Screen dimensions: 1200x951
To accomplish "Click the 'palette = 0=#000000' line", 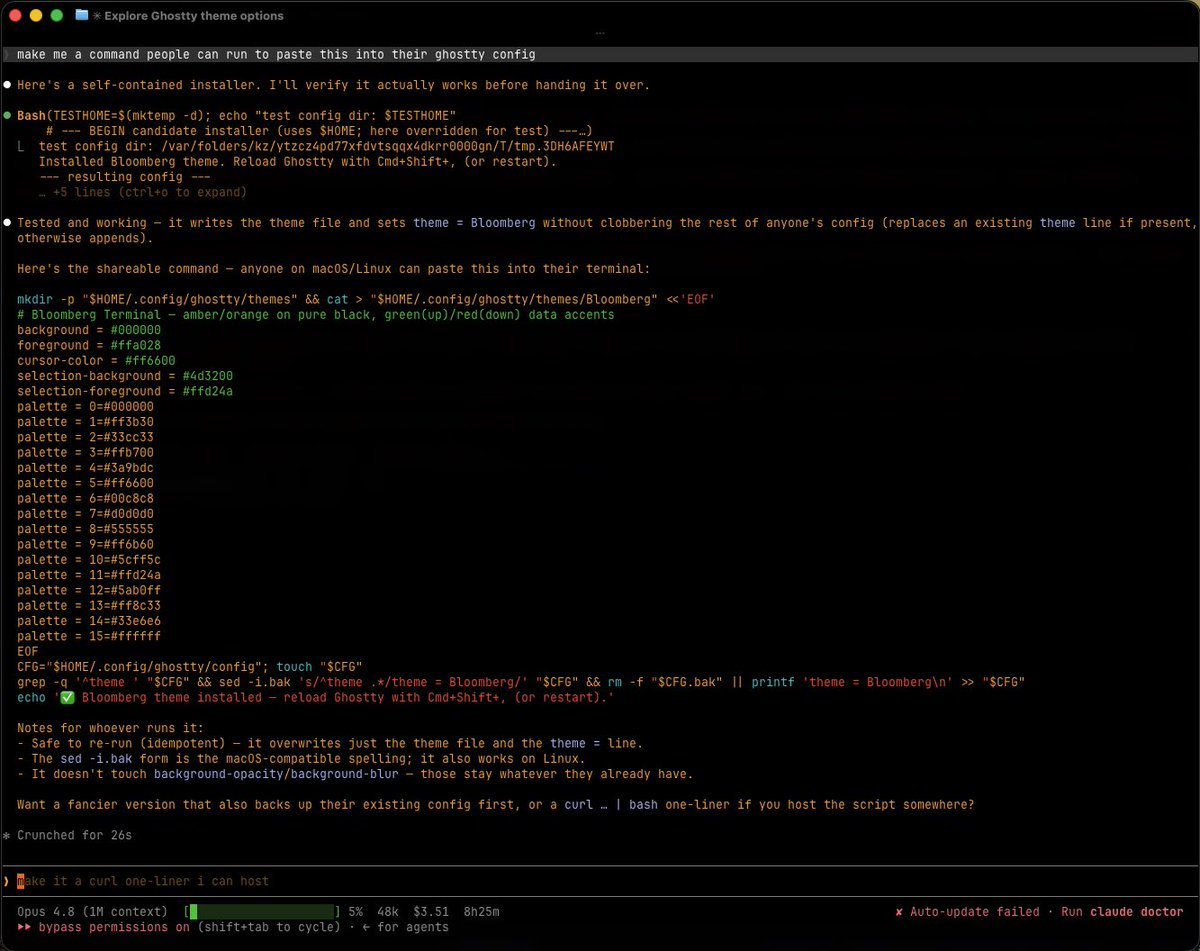I will pos(85,407).
